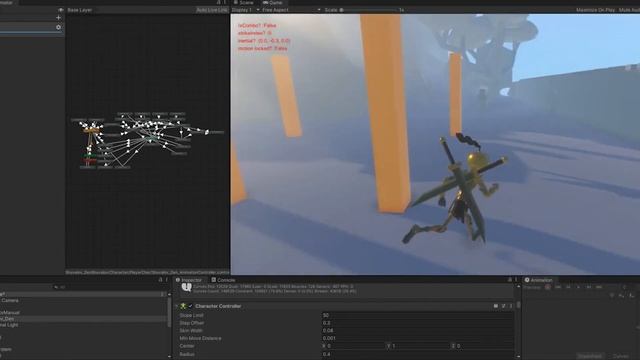
Task: Collapse the Character Controller component
Action: (x=177, y=306)
